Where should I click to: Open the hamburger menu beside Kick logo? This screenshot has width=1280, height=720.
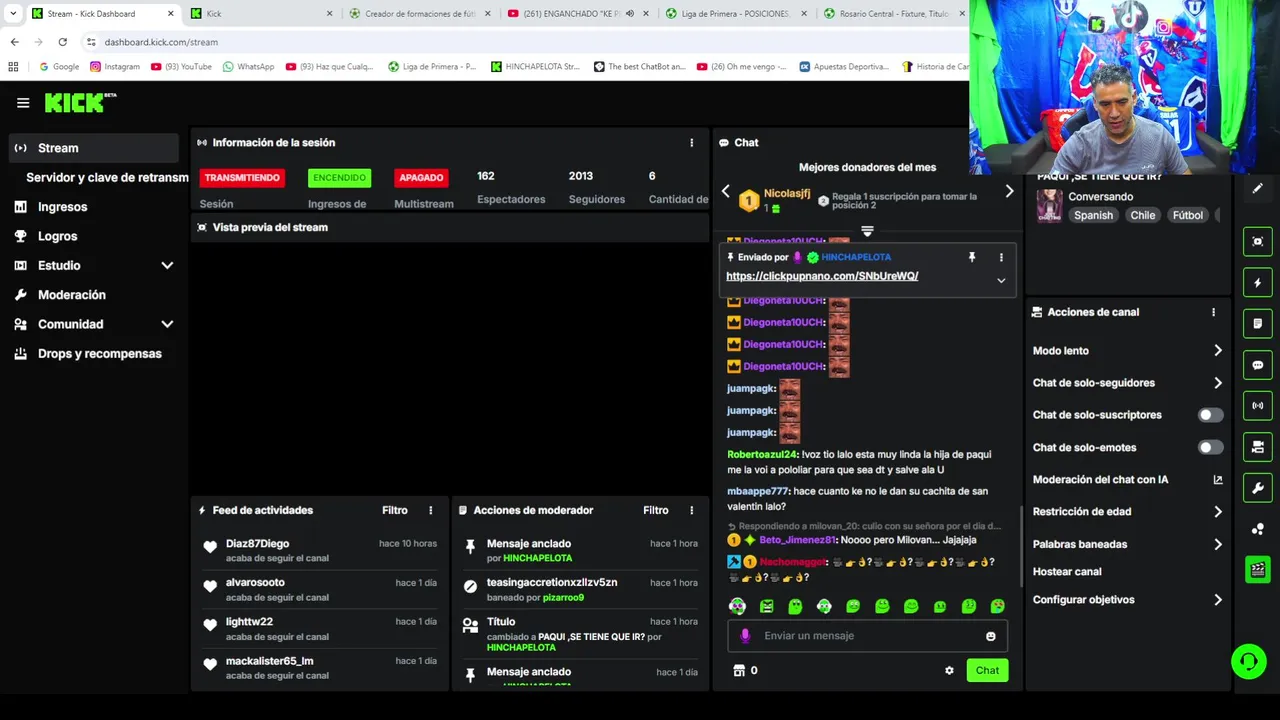23,103
